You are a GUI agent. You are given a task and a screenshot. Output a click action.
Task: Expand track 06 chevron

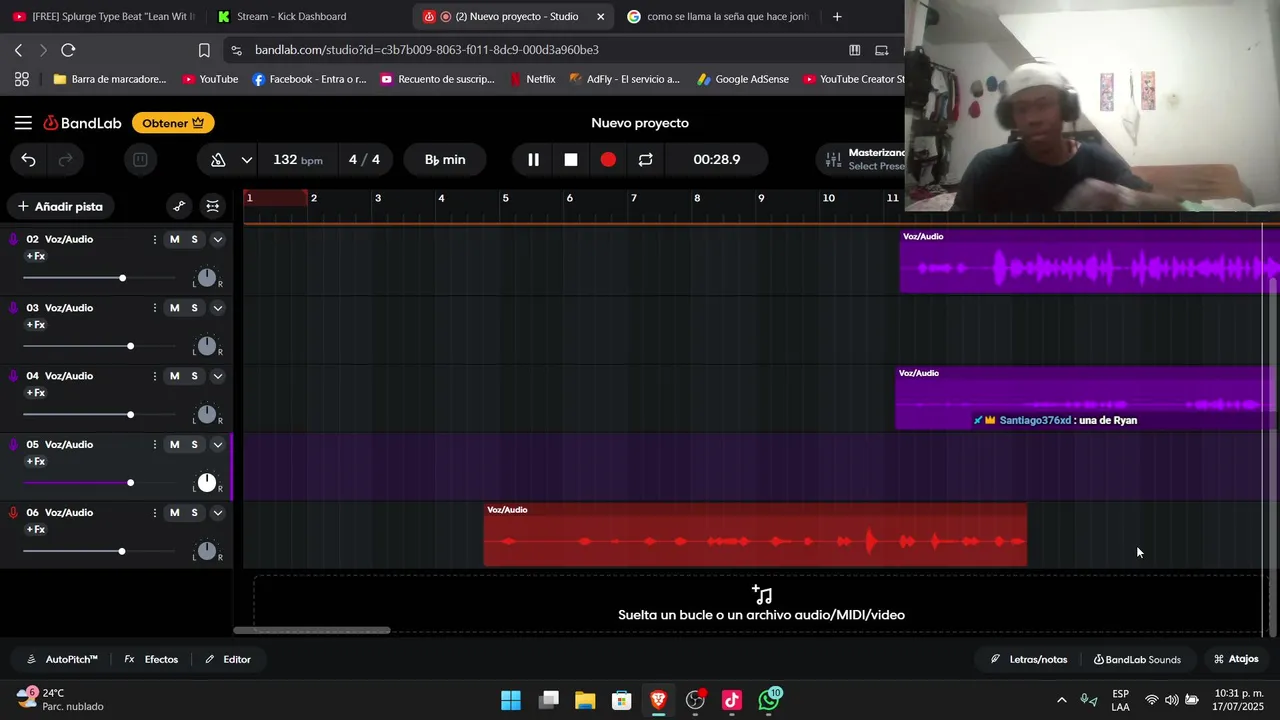(217, 513)
